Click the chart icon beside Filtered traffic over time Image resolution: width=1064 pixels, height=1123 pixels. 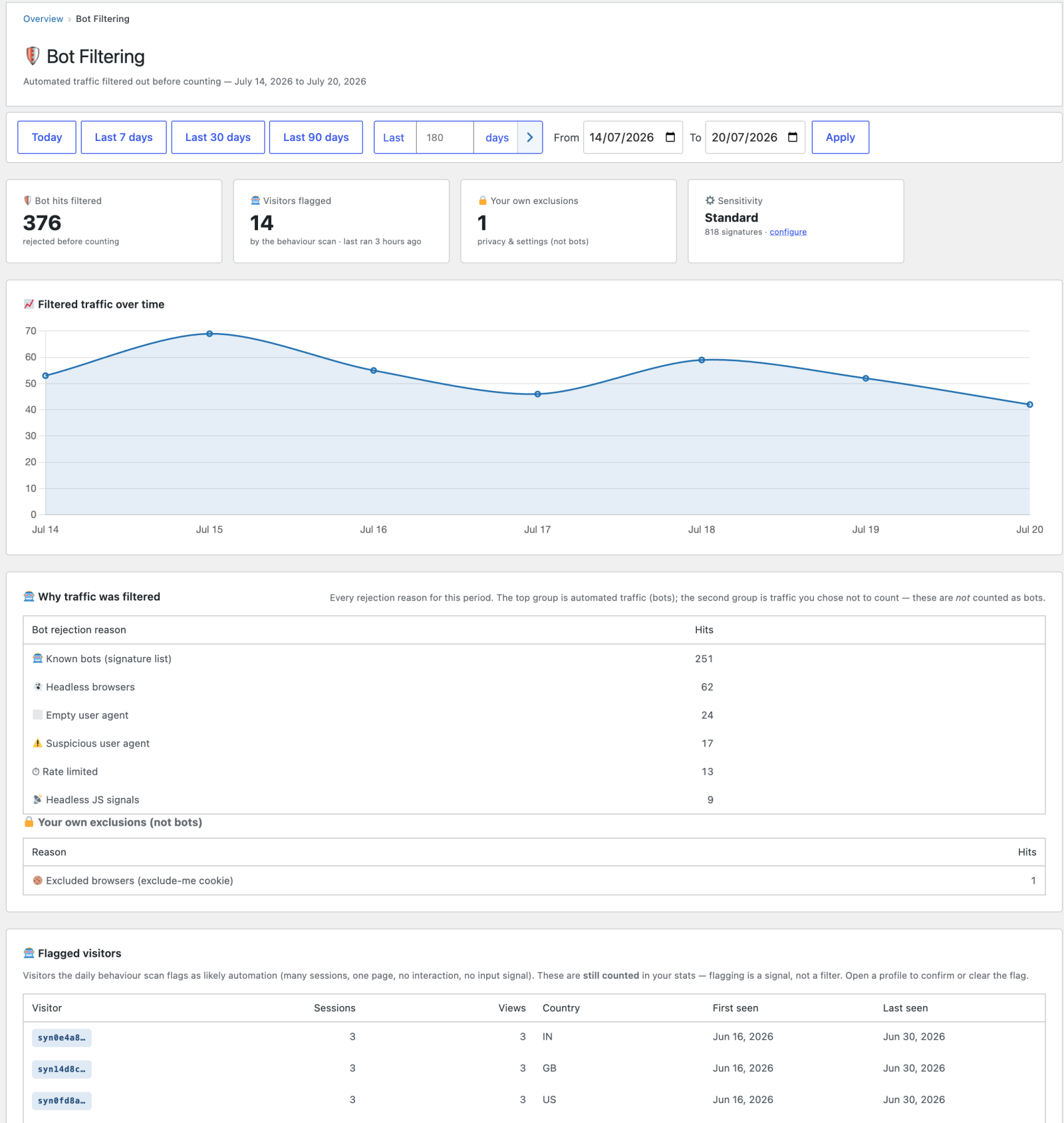[29, 304]
